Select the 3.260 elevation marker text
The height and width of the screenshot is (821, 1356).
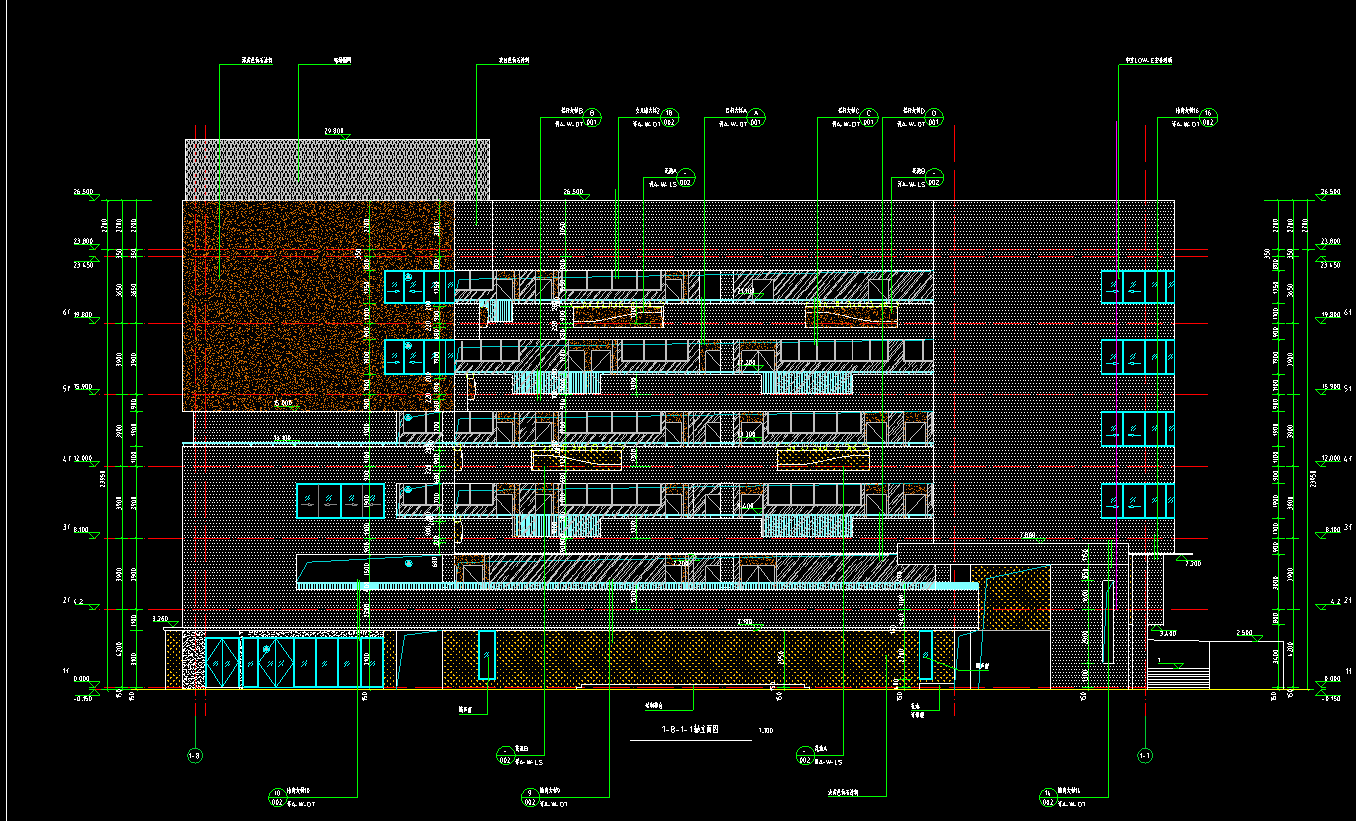[x=160, y=620]
